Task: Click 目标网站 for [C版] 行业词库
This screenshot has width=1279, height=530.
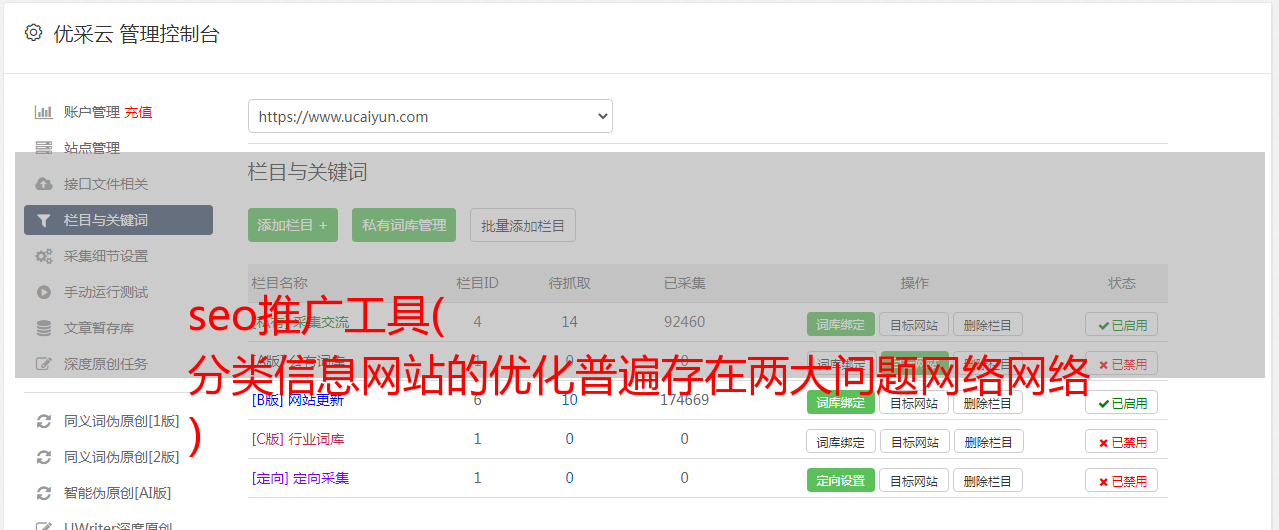Action: (914, 441)
